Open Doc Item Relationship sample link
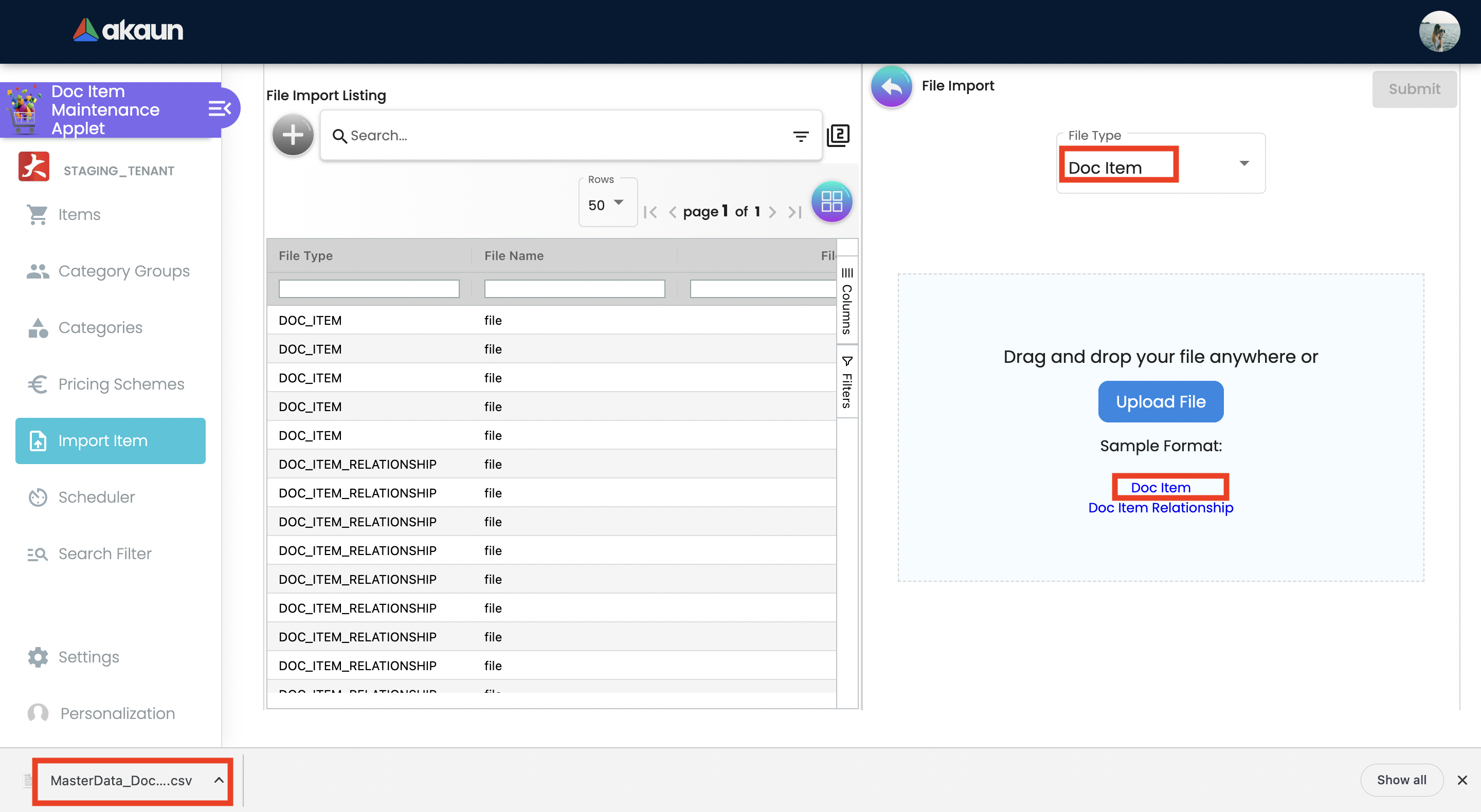 (x=1160, y=508)
